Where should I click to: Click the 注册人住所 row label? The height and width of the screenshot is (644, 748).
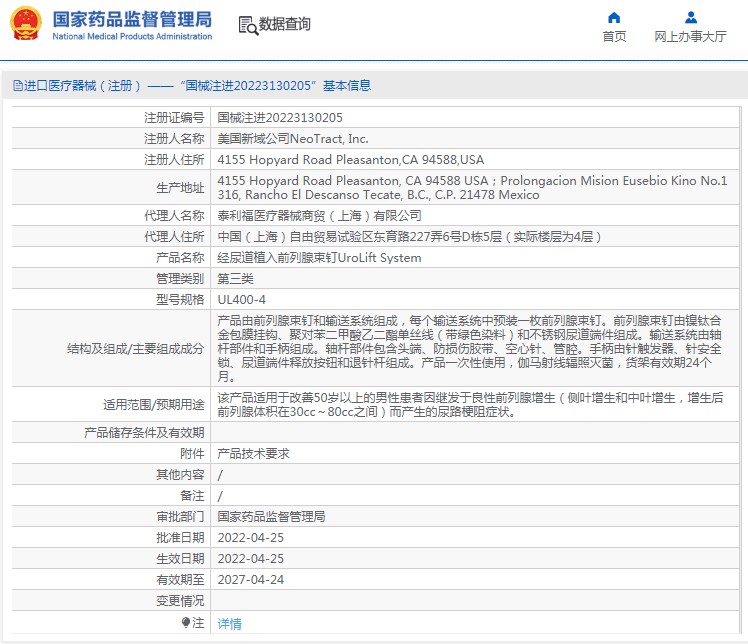click(x=174, y=160)
